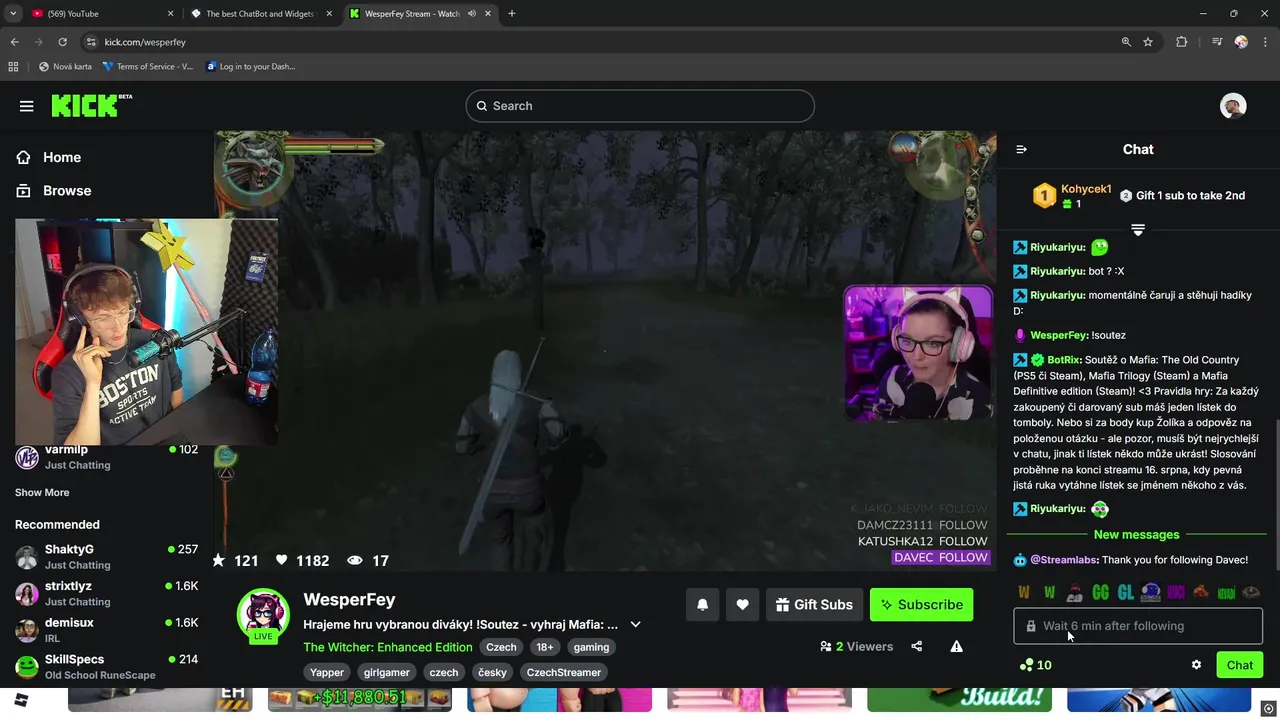Select the girlgamer tag
Image resolution: width=1280 pixels, height=720 pixels.
coord(387,672)
